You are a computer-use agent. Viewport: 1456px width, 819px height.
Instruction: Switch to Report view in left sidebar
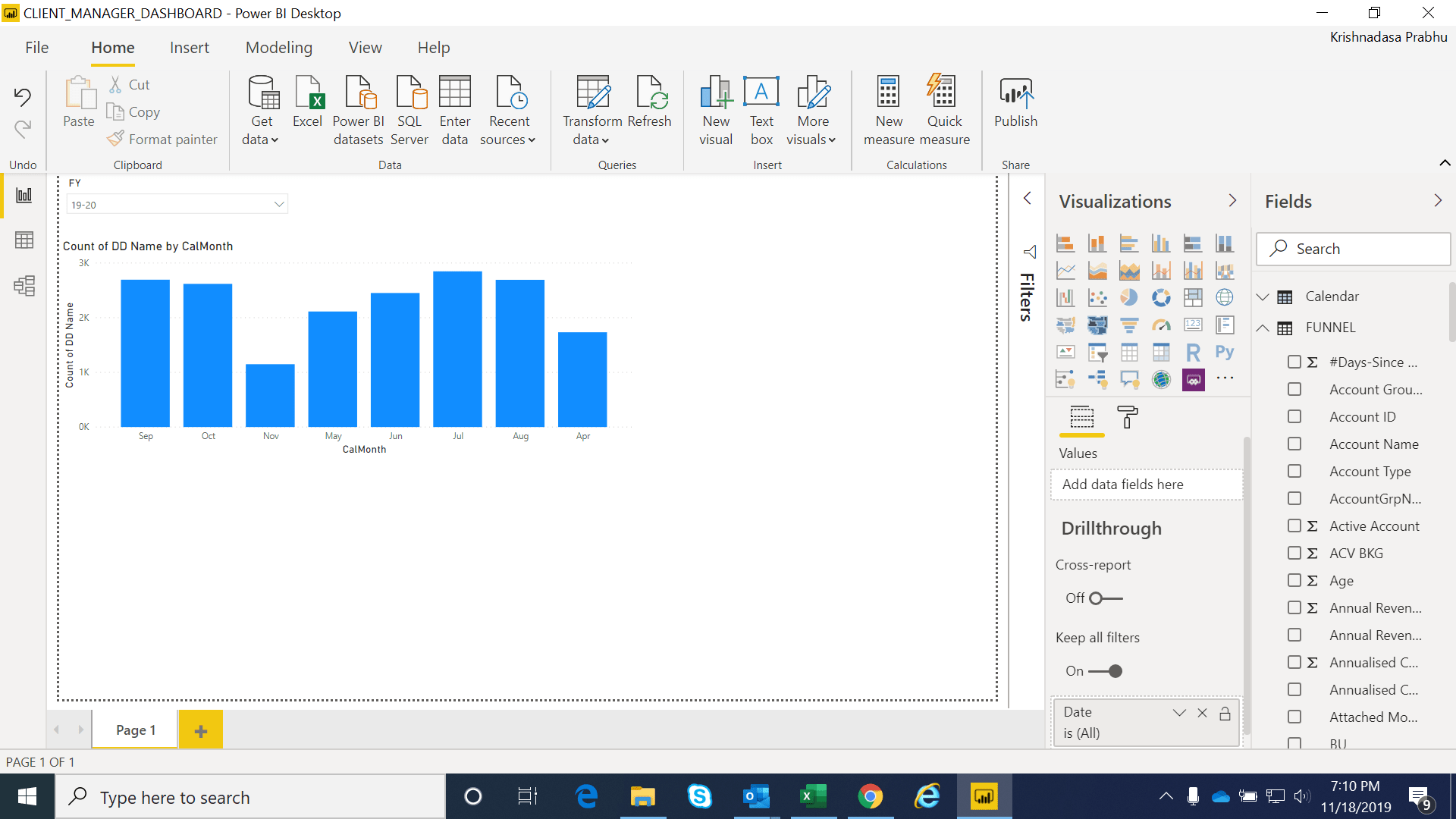[x=24, y=196]
